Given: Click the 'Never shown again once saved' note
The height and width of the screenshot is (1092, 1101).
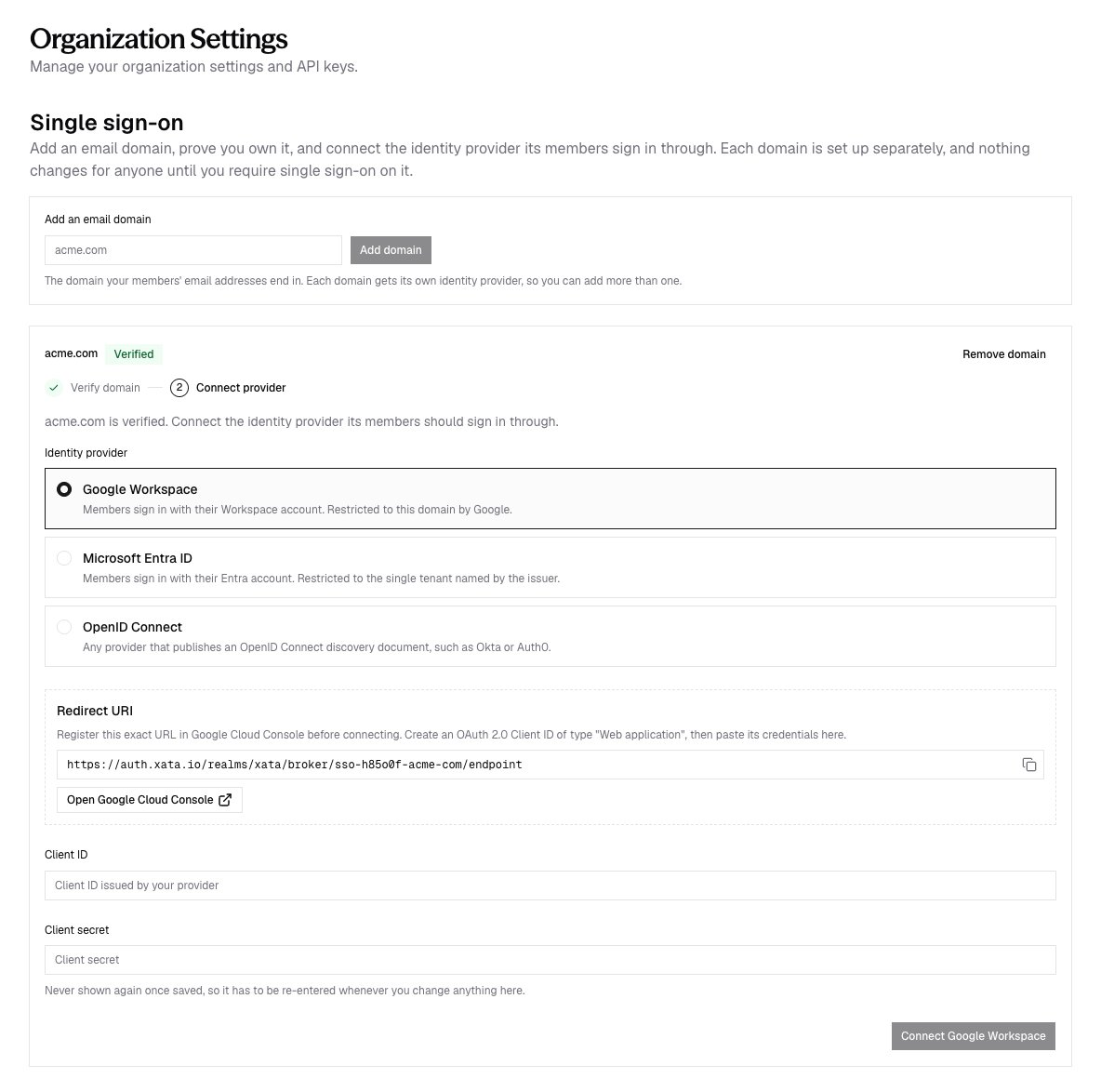Looking at the screenshot, I should [285, 991].
